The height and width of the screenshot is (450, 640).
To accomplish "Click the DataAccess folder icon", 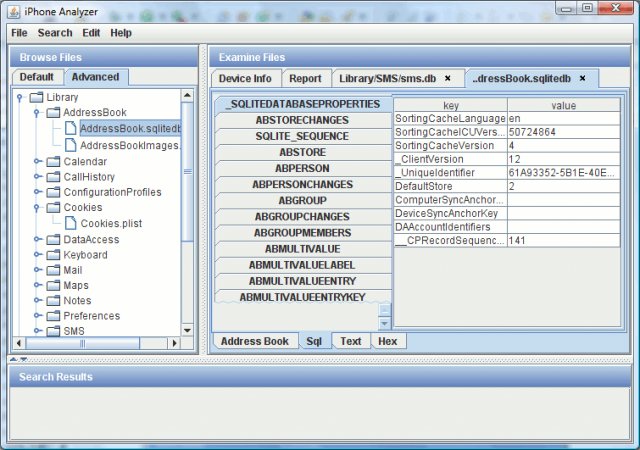I will pos(53,239).
